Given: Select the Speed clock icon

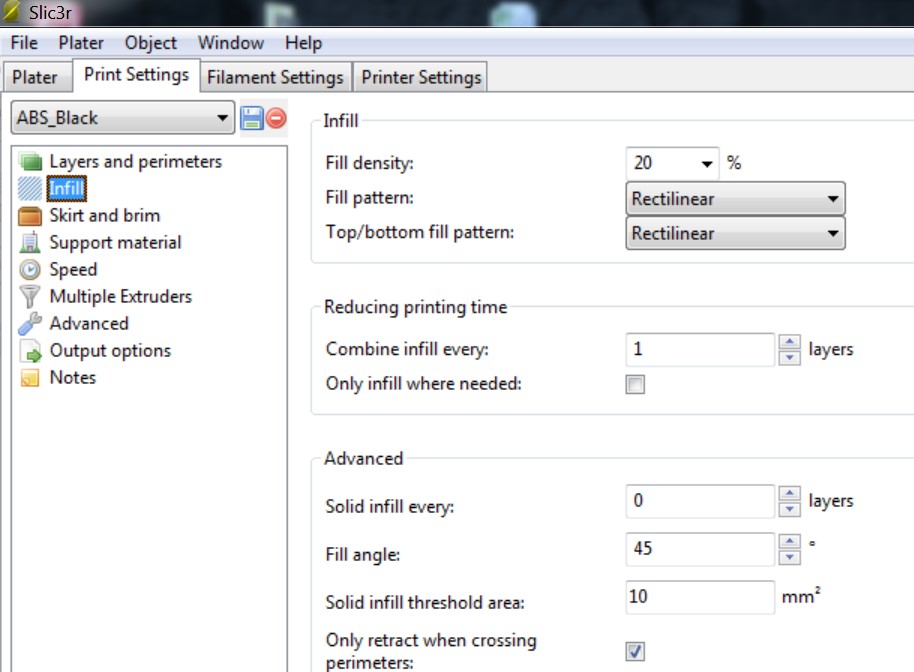Looking at the screenshot, I should click(x=31, y=270).
